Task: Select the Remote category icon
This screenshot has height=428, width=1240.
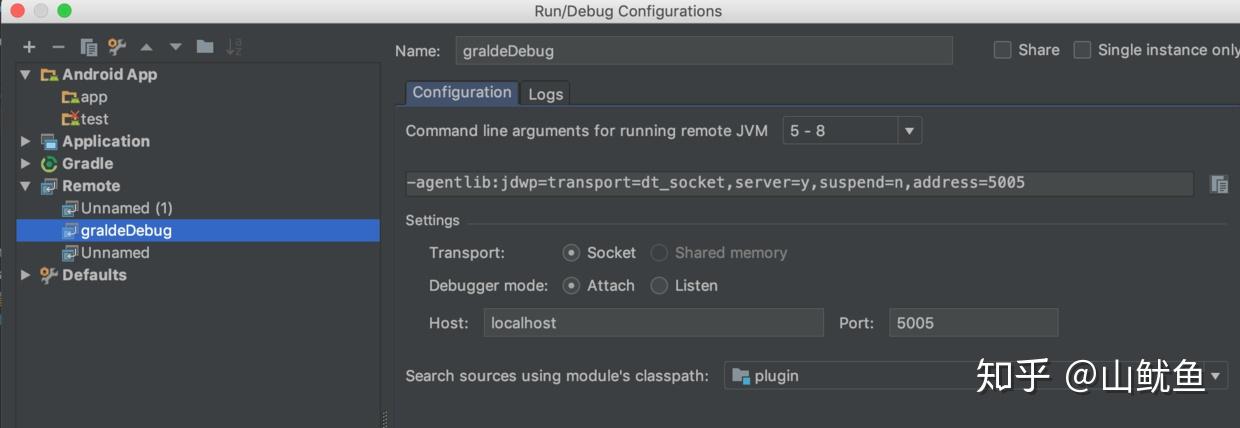Action: [49, 186]
